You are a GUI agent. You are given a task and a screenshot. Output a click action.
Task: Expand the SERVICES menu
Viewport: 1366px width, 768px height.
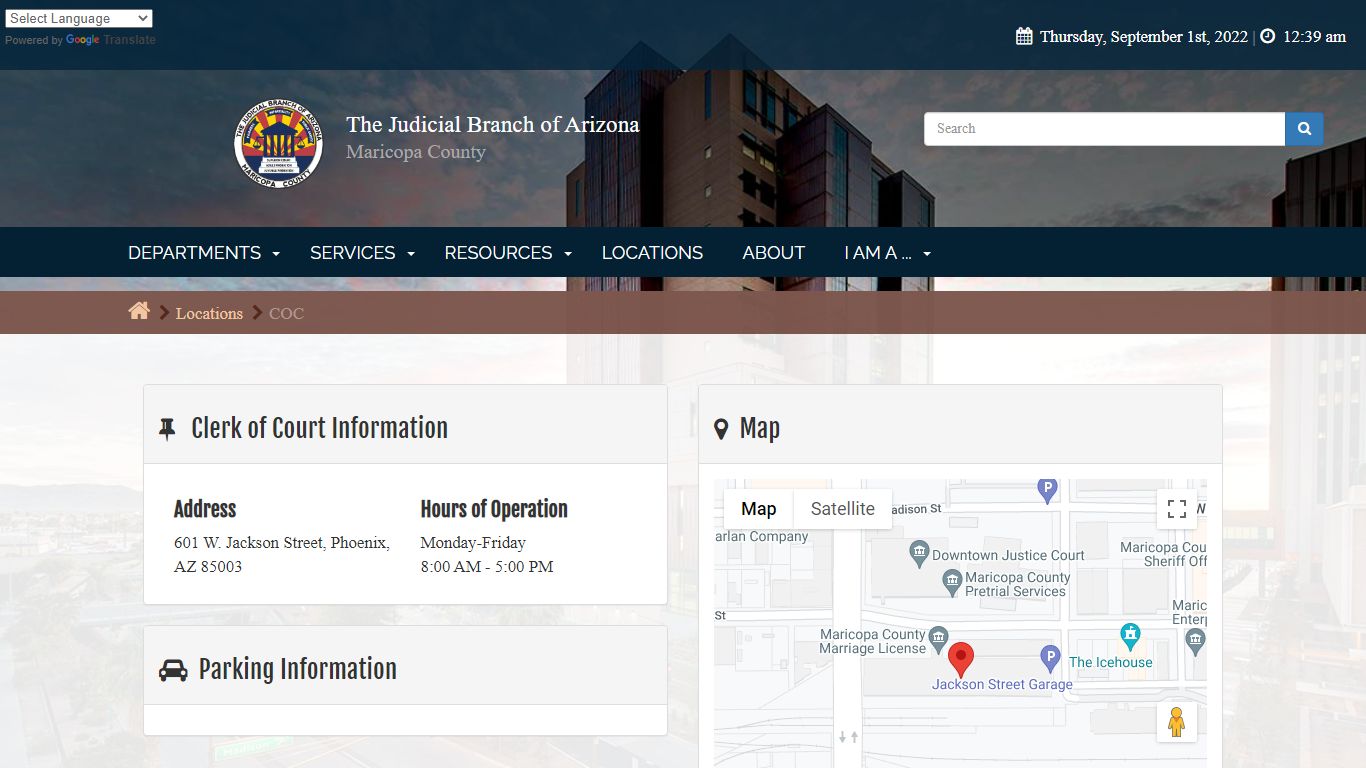[362, 253]
